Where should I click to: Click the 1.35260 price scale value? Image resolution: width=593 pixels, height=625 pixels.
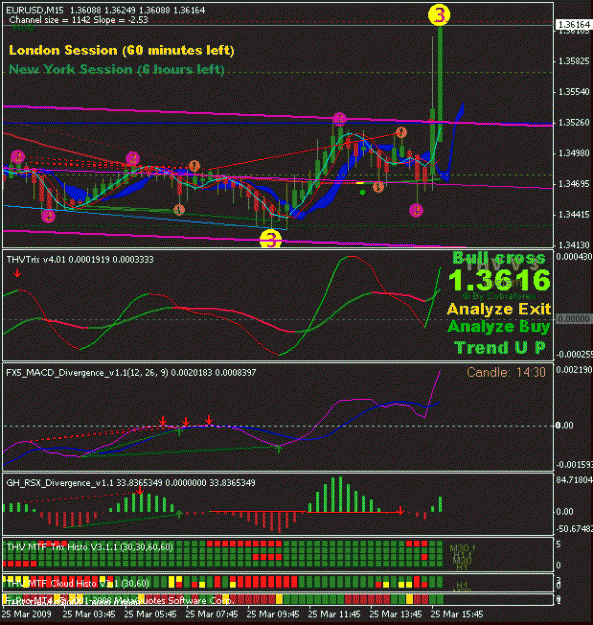click(x=573, y=122)
